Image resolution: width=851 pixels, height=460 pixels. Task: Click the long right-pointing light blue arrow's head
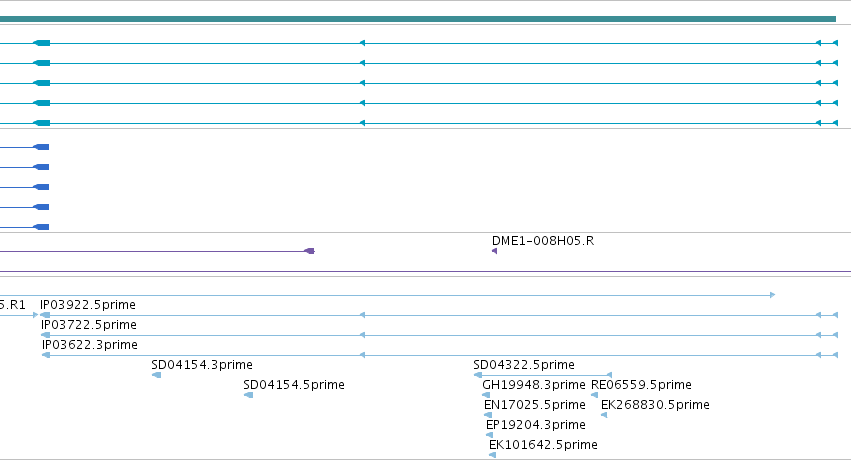(772, 295)
